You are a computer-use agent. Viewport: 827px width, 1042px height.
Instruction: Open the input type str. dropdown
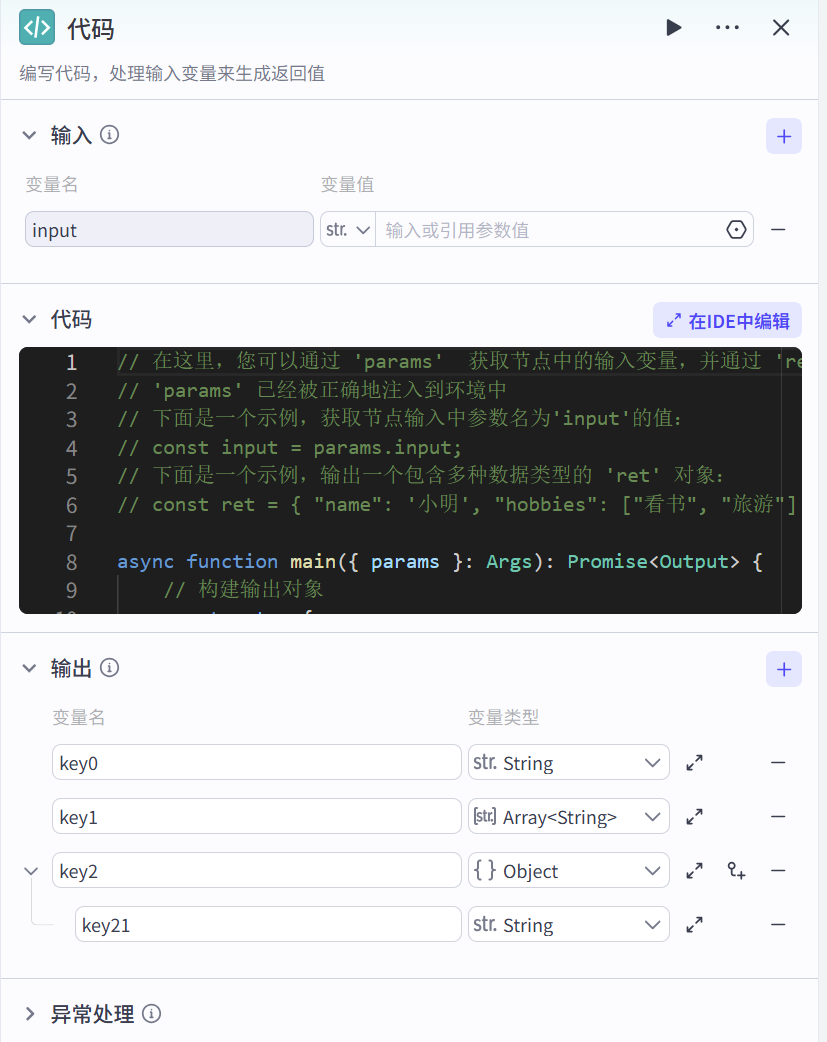click(x=347, y=230)
